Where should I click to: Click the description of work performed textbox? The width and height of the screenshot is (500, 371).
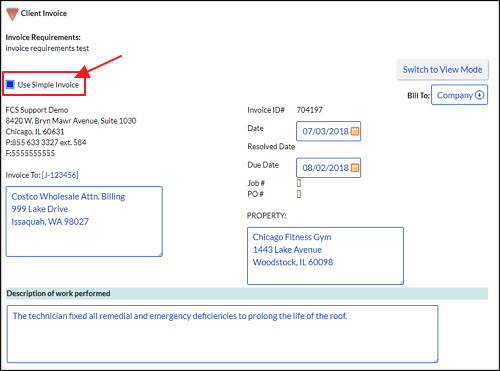[222, 334]
